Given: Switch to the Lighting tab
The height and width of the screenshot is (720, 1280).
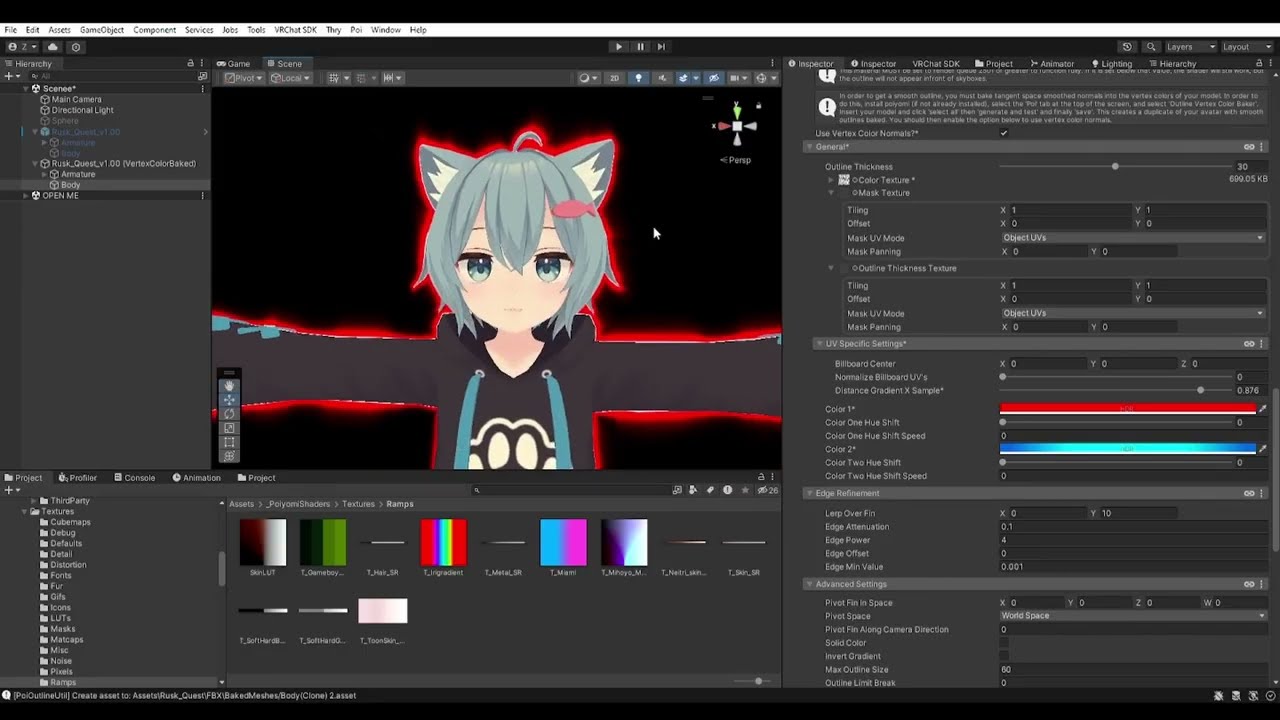Looking at the screenshot, I should (x=1111, y=63).
